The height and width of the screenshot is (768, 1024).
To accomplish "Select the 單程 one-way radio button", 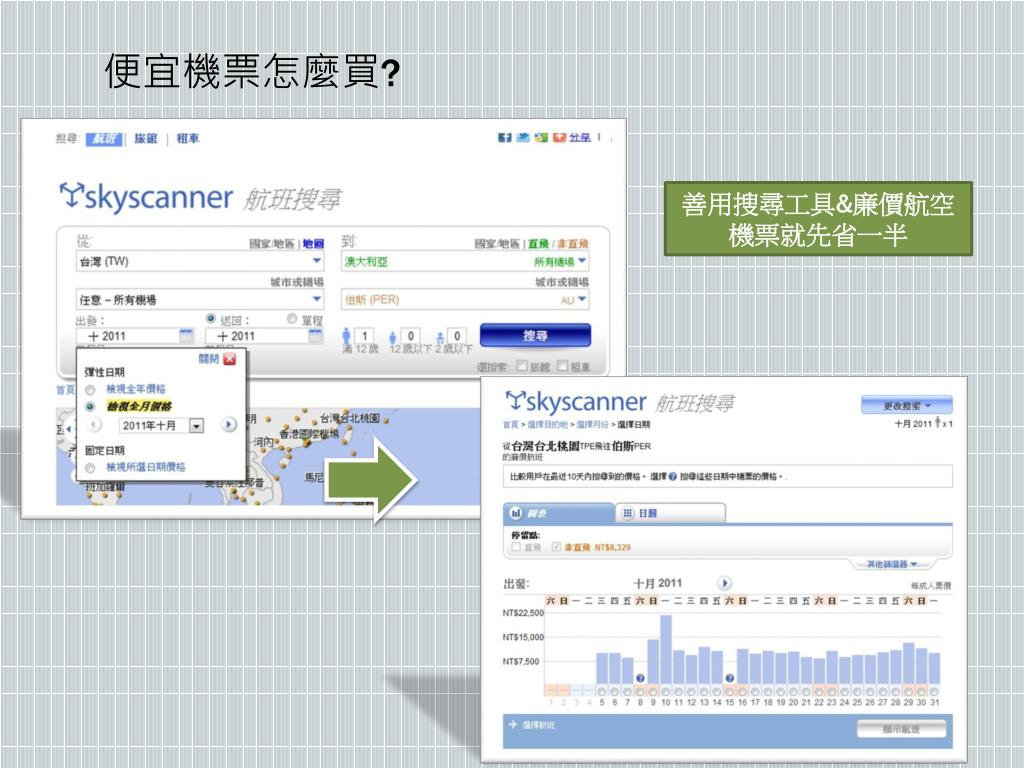I will [x=292, y=319].
